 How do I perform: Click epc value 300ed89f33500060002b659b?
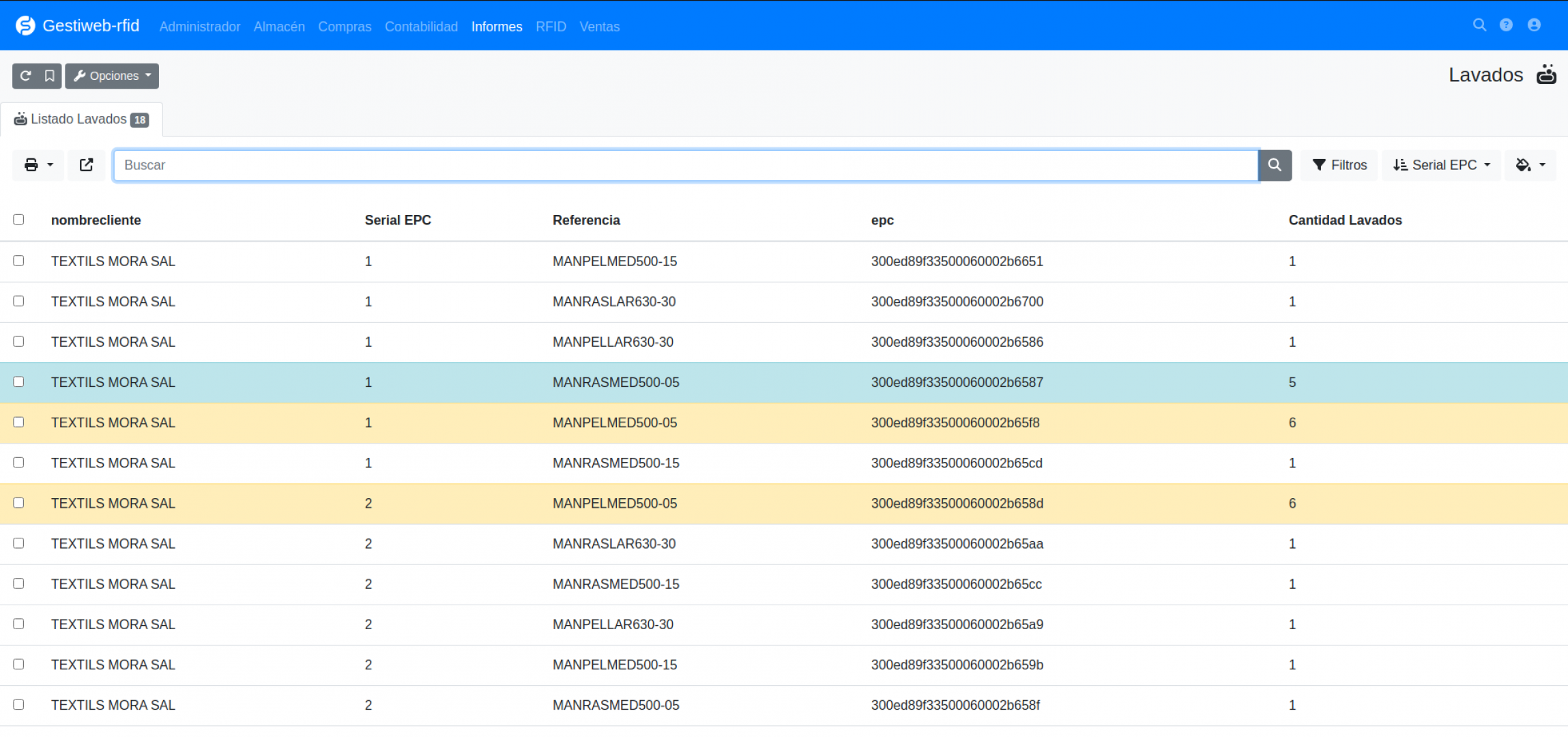tap(957, 664)
